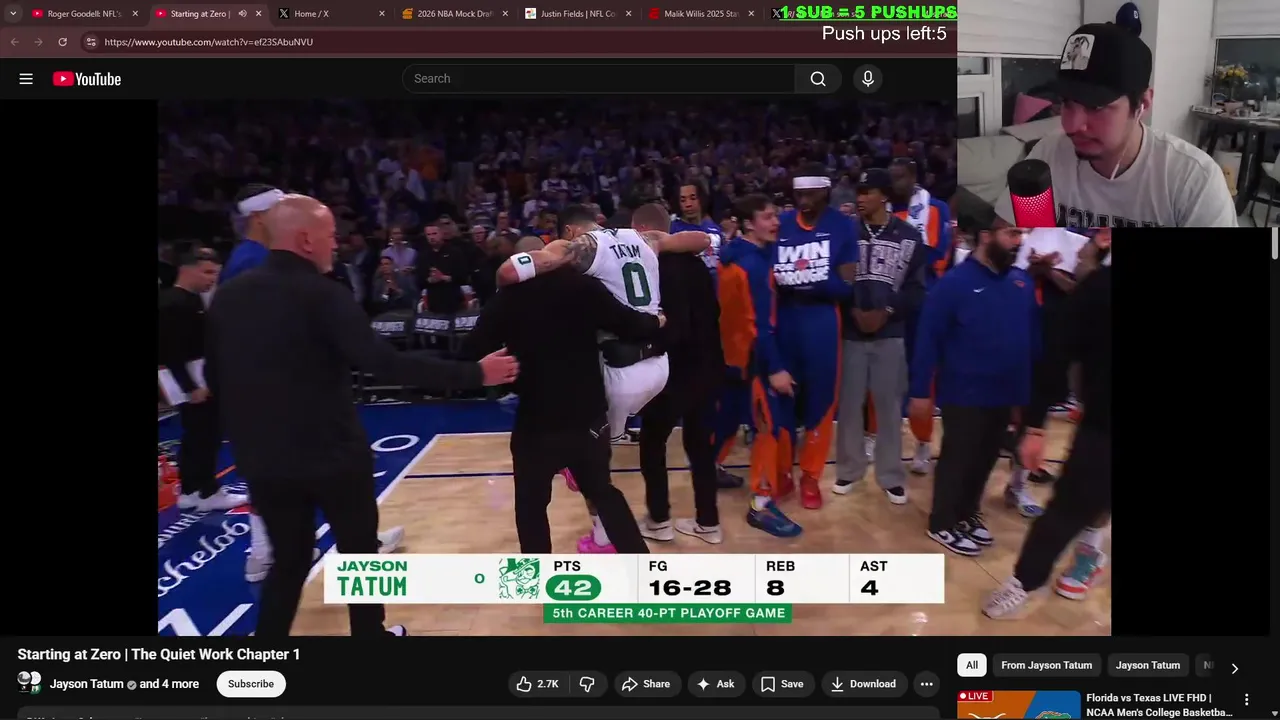This screenshot has width=1280, height=720.
Task: Open Florida vs Texas LIVE FHD title
Action: pos(1160,705)
